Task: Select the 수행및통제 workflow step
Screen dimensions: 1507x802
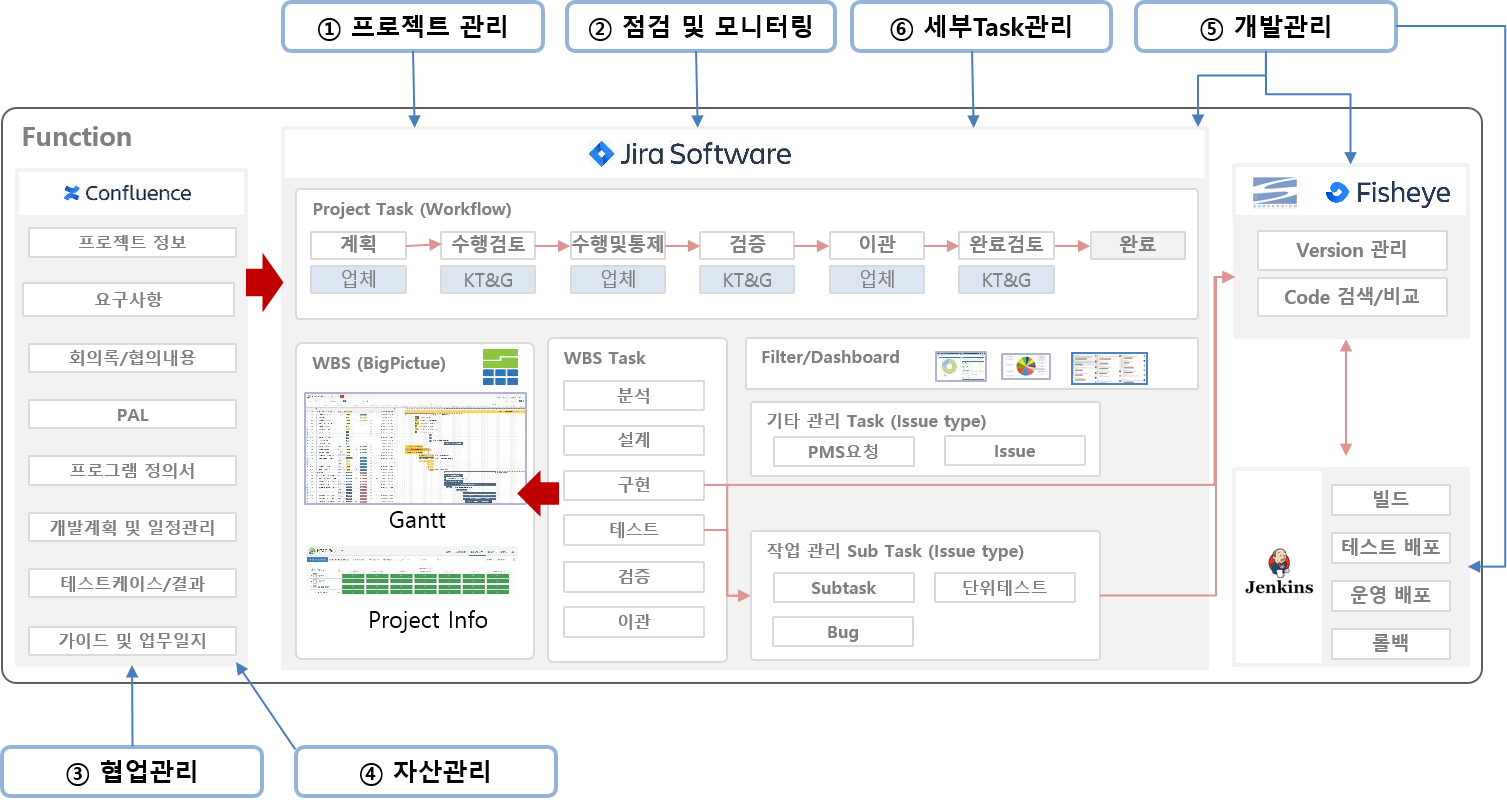Action: [618, 245]
